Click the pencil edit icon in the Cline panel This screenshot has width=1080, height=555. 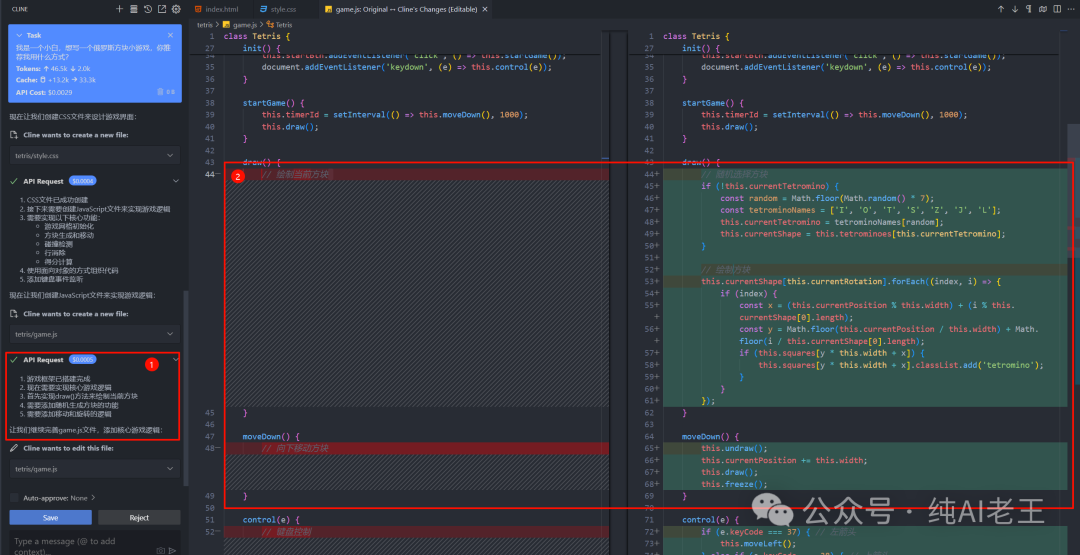(14, 448)
